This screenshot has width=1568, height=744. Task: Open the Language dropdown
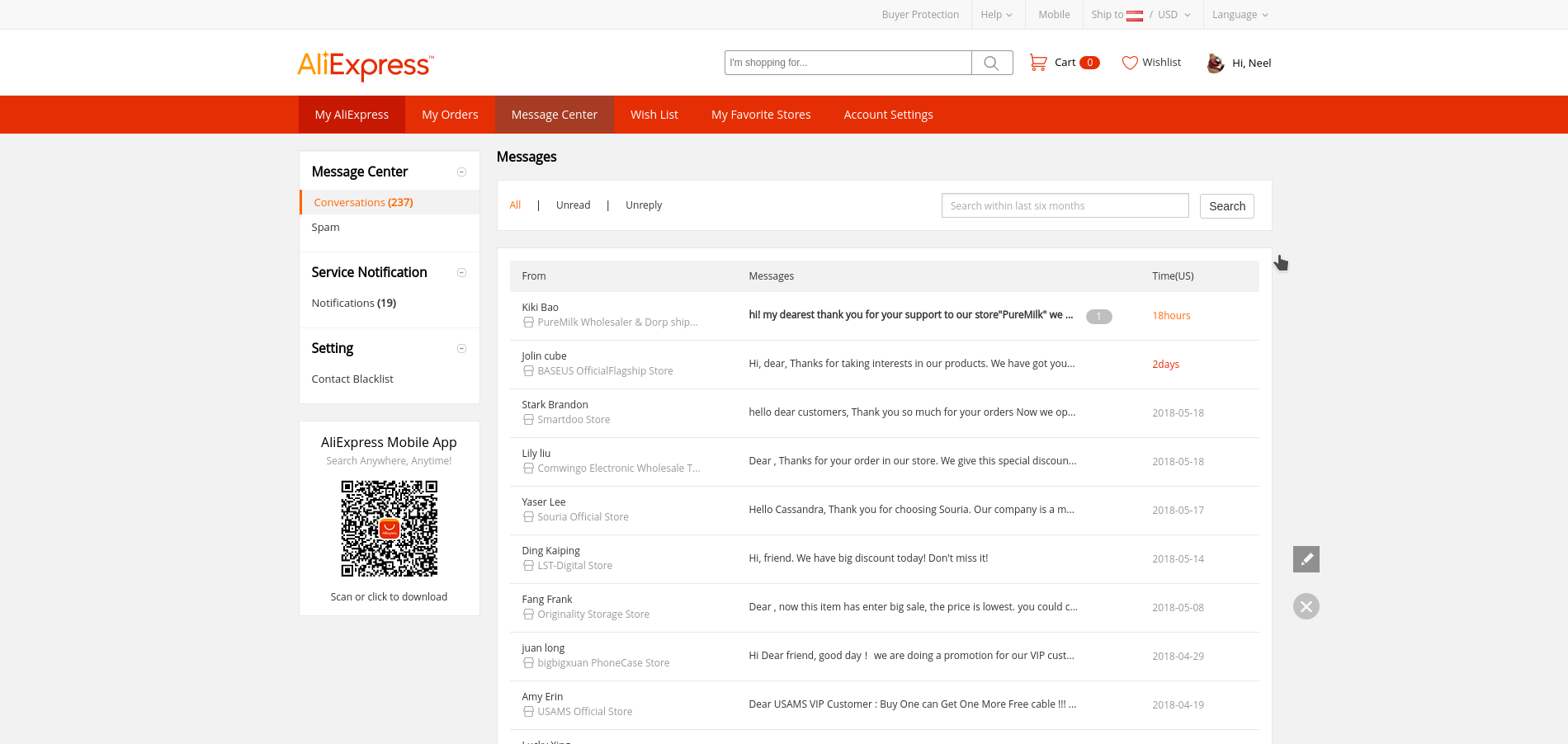pyautogui.click(x=1240, y=15)
